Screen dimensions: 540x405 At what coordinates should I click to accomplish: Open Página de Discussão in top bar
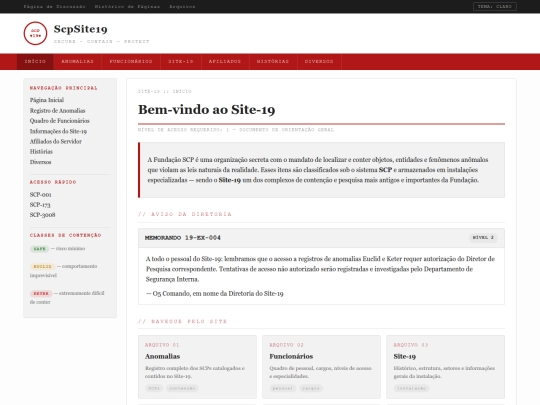[x=54, y=7]
